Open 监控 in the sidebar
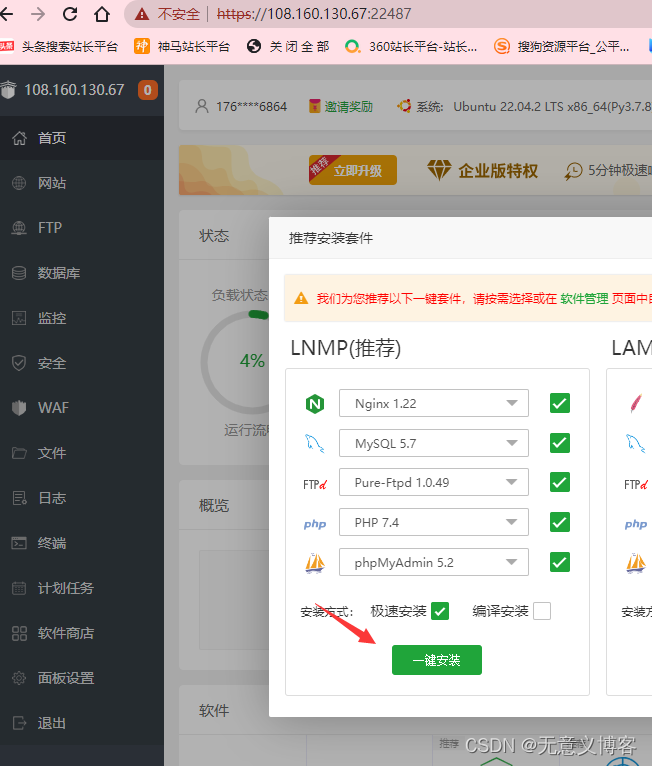This screenshot has height=766, width=652. click(82, 318)
